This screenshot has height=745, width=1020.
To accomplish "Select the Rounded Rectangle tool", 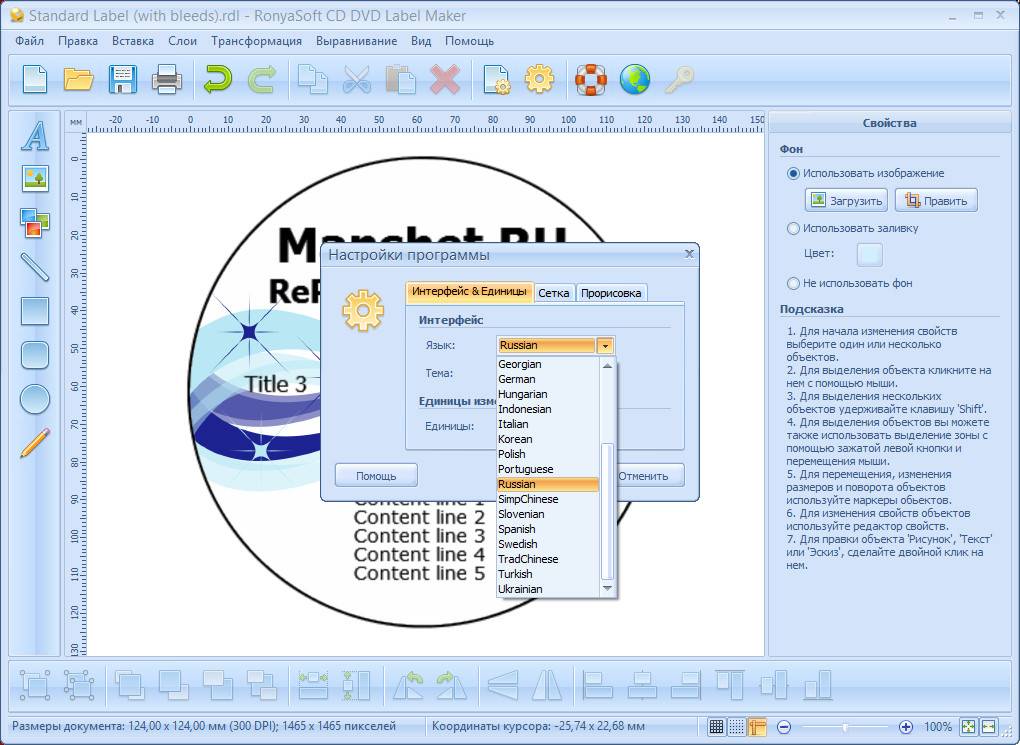I will click(x=35, y=355).
